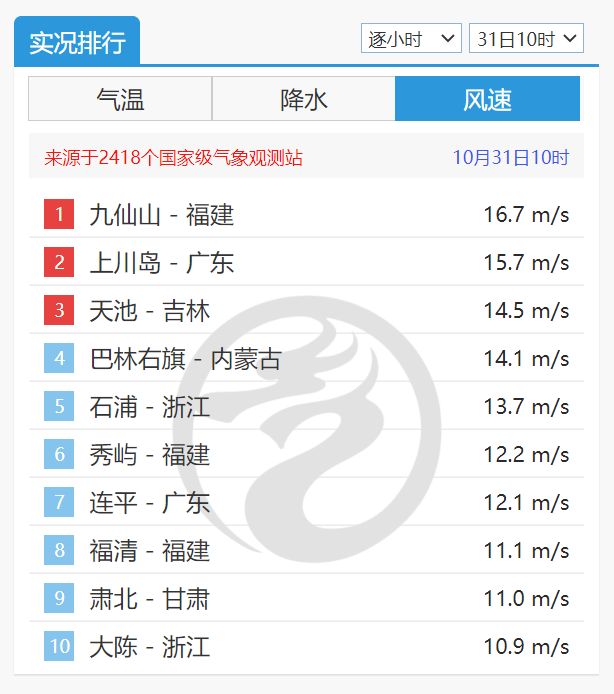Select station 石浦 - 浙江

tap(150, 407)
